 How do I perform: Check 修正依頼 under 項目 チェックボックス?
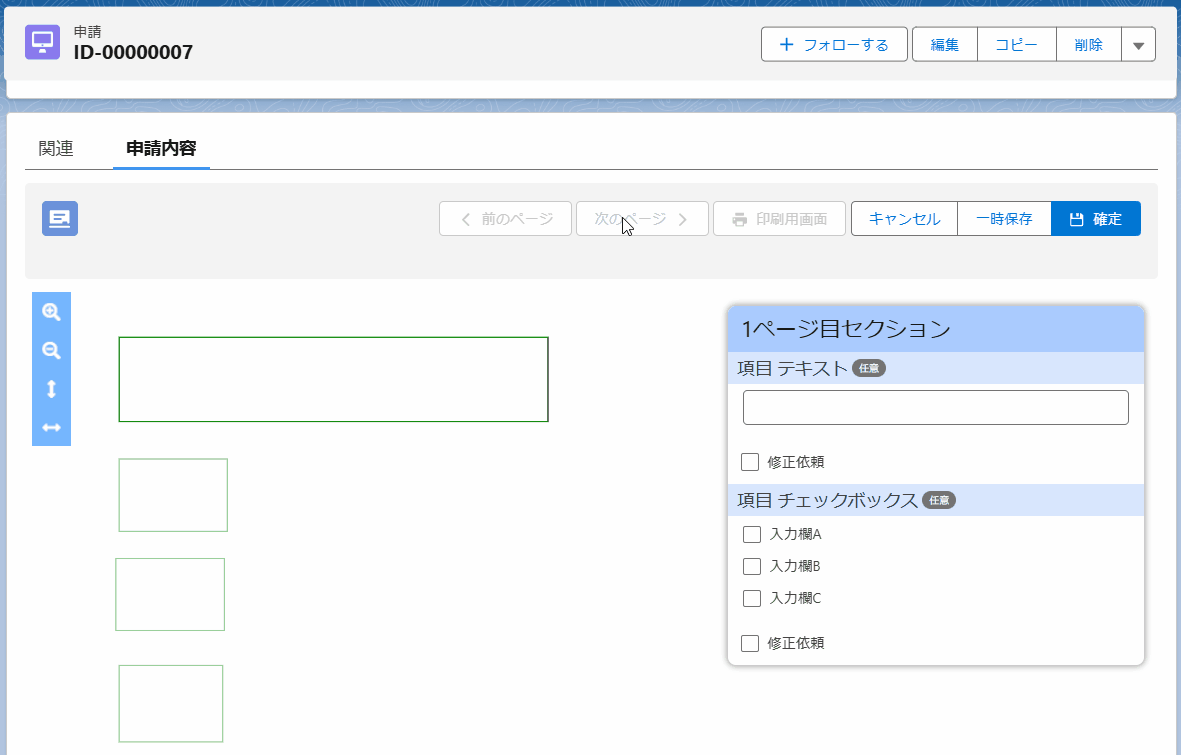(750, 643)
